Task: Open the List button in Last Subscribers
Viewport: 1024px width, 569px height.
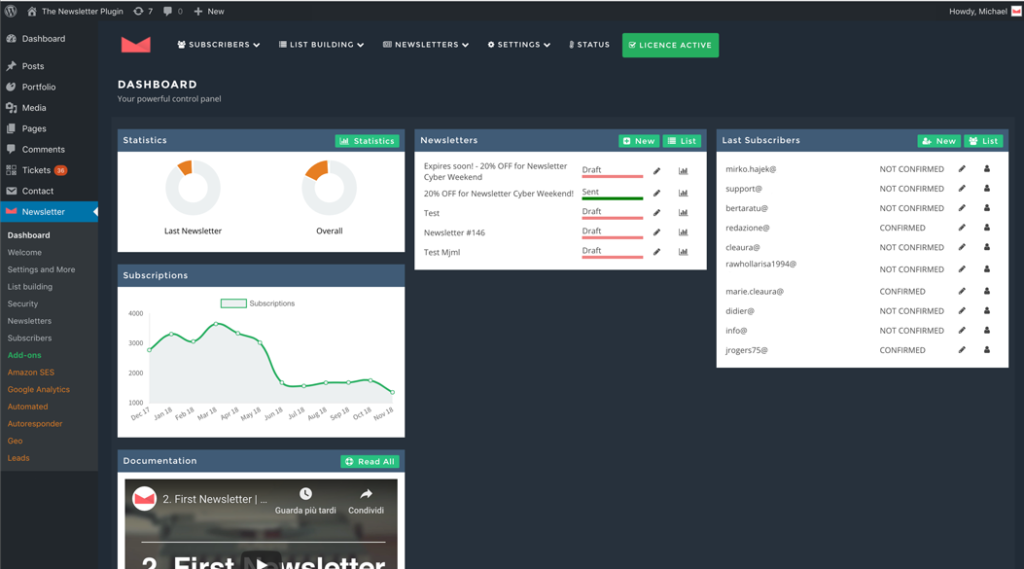Action: tap(984, 141)
